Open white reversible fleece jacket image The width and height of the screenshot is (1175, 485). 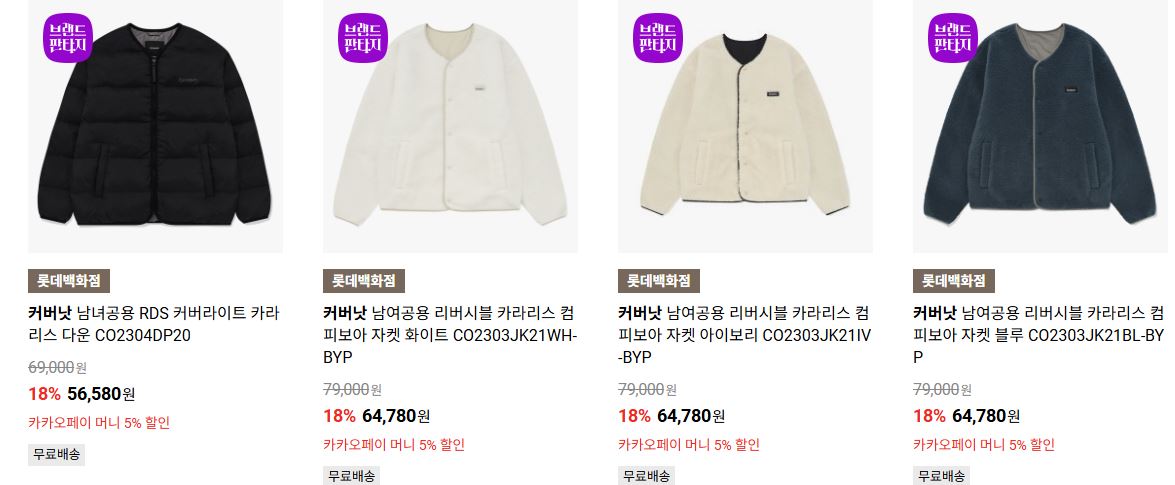point(450,126)
